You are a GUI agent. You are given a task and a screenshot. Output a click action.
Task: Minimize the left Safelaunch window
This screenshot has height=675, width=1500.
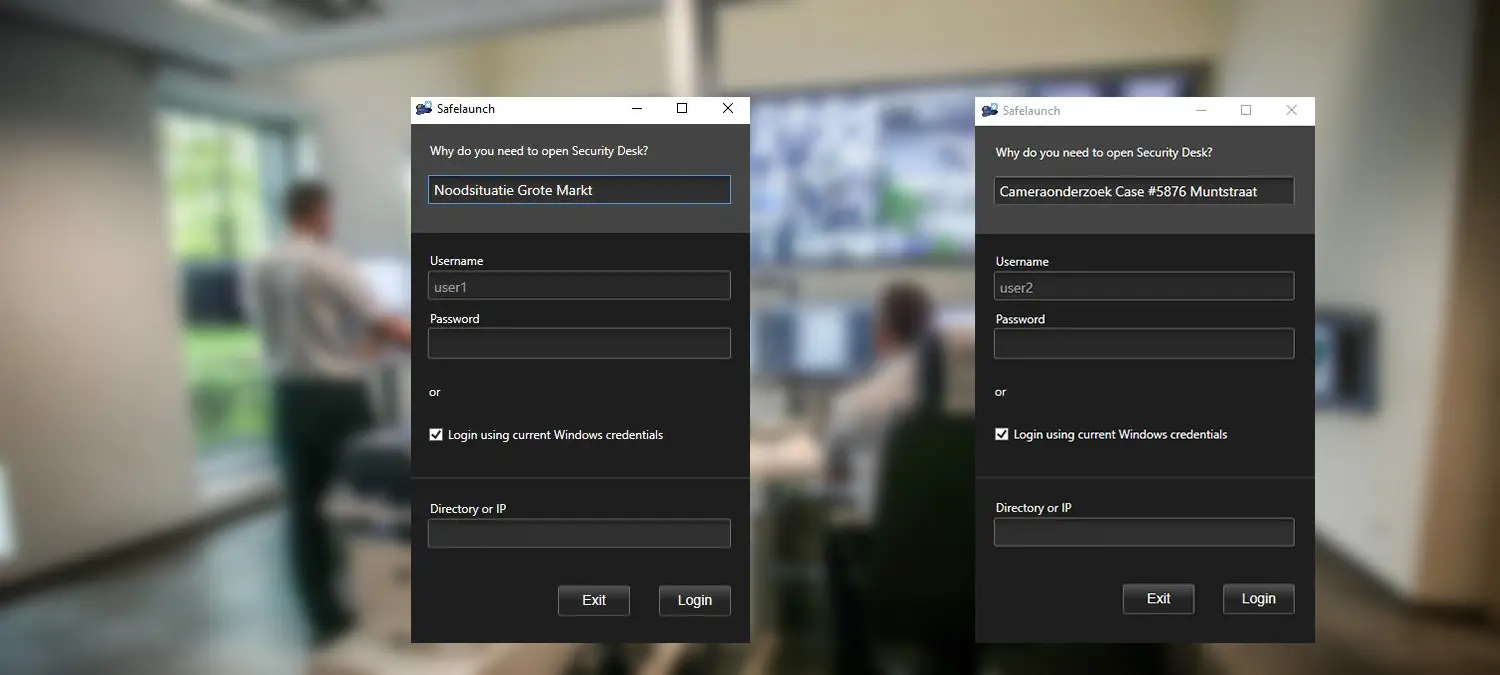[x=636, y=109]
